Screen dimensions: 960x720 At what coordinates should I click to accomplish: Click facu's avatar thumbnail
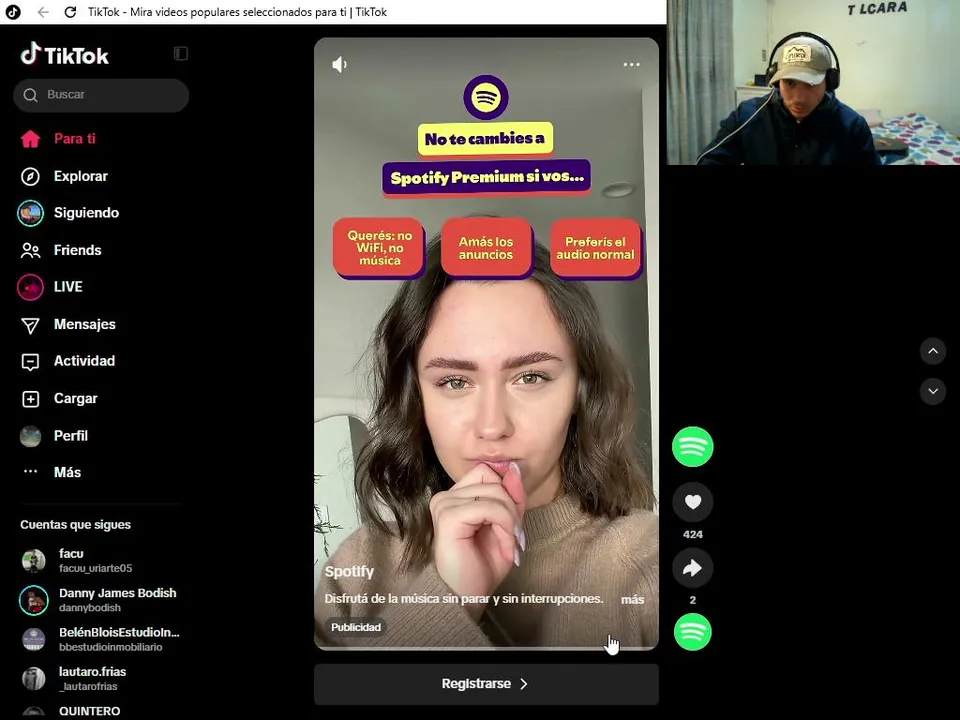coord(34,560)
